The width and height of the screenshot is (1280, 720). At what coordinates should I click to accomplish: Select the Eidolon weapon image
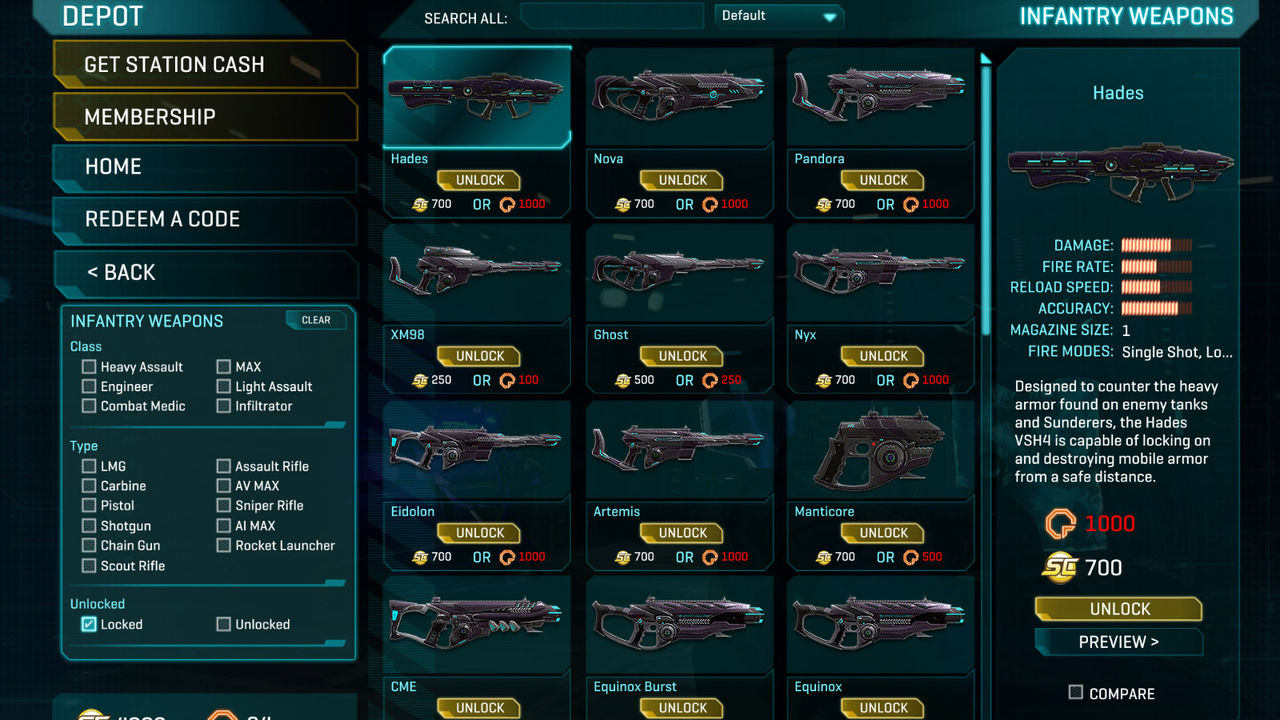(x=477, y=446)
